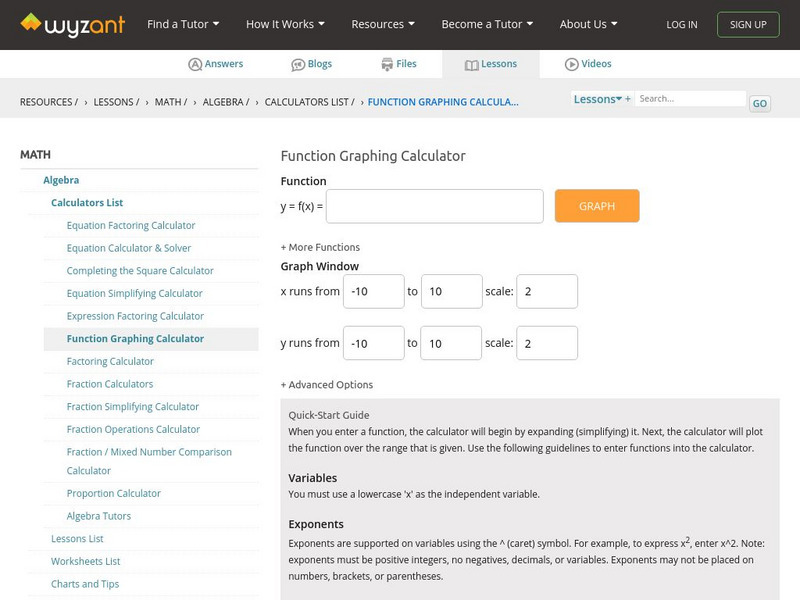
Task: Open Fraction / Mixed Number Comparison Calculator
Action: click(149, 461)
